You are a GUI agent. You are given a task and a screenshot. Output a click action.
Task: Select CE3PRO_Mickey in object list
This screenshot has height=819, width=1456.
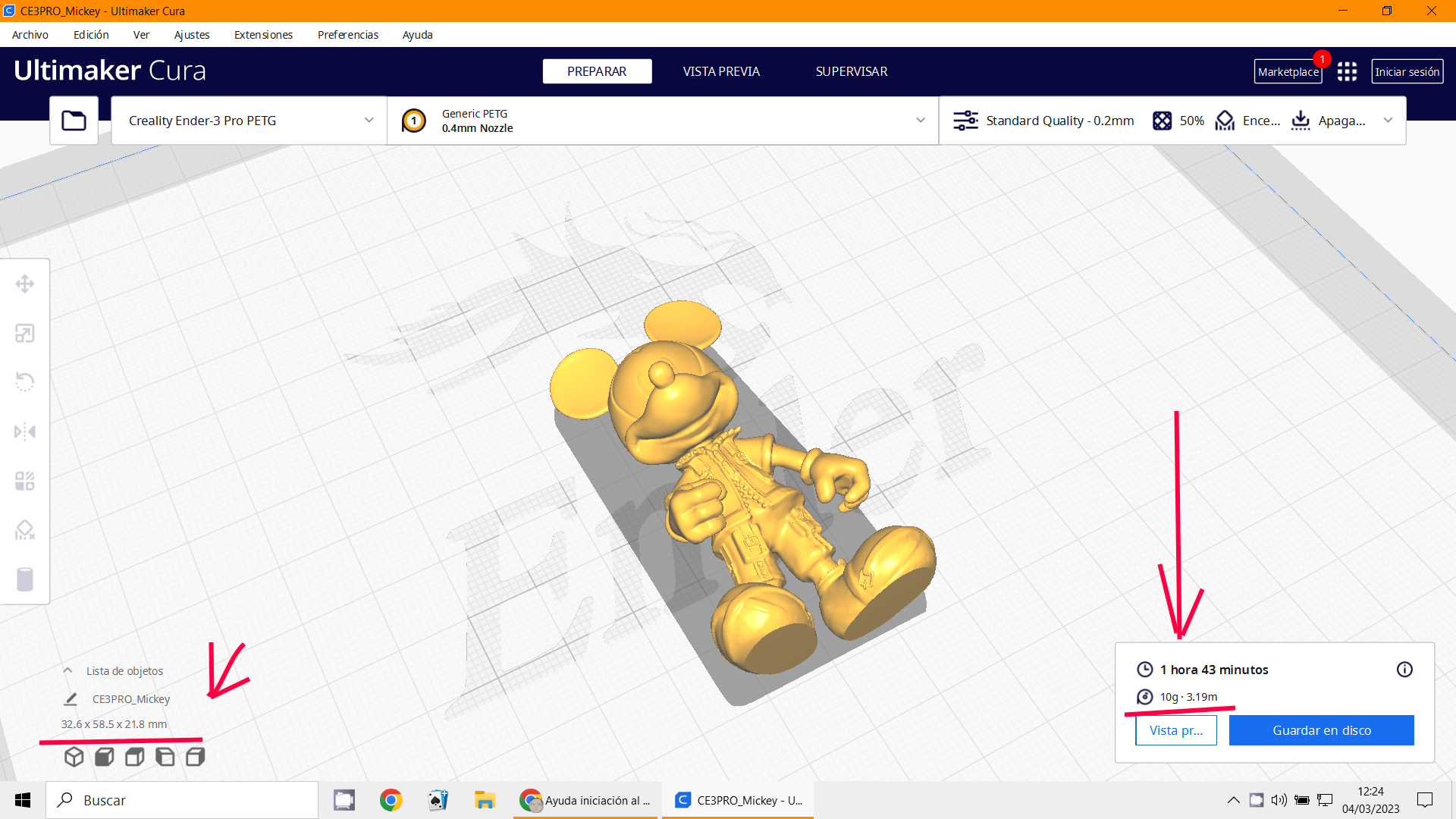pos(130,699)
